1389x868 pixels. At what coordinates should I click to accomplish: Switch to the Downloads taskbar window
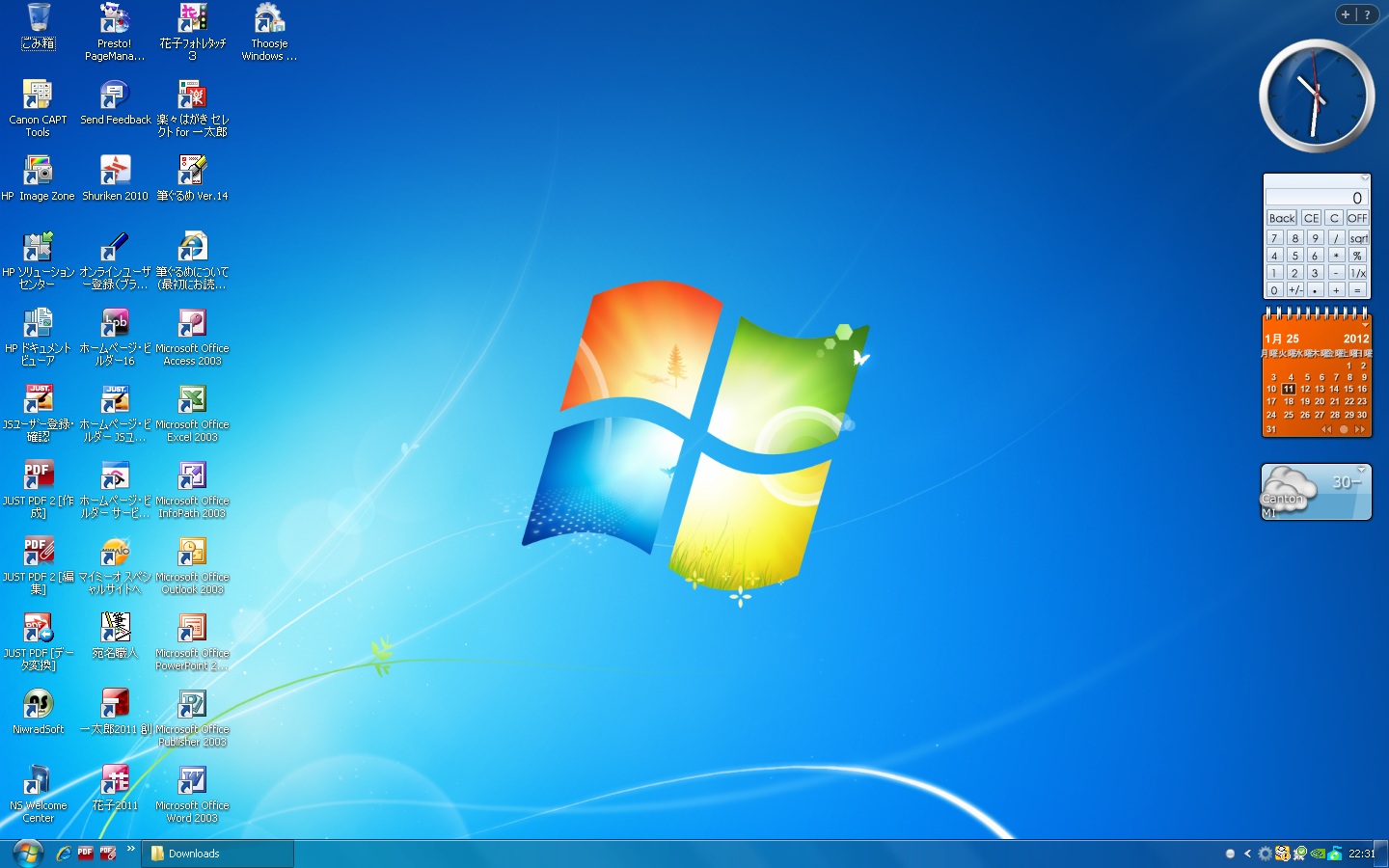pos(217,854)
